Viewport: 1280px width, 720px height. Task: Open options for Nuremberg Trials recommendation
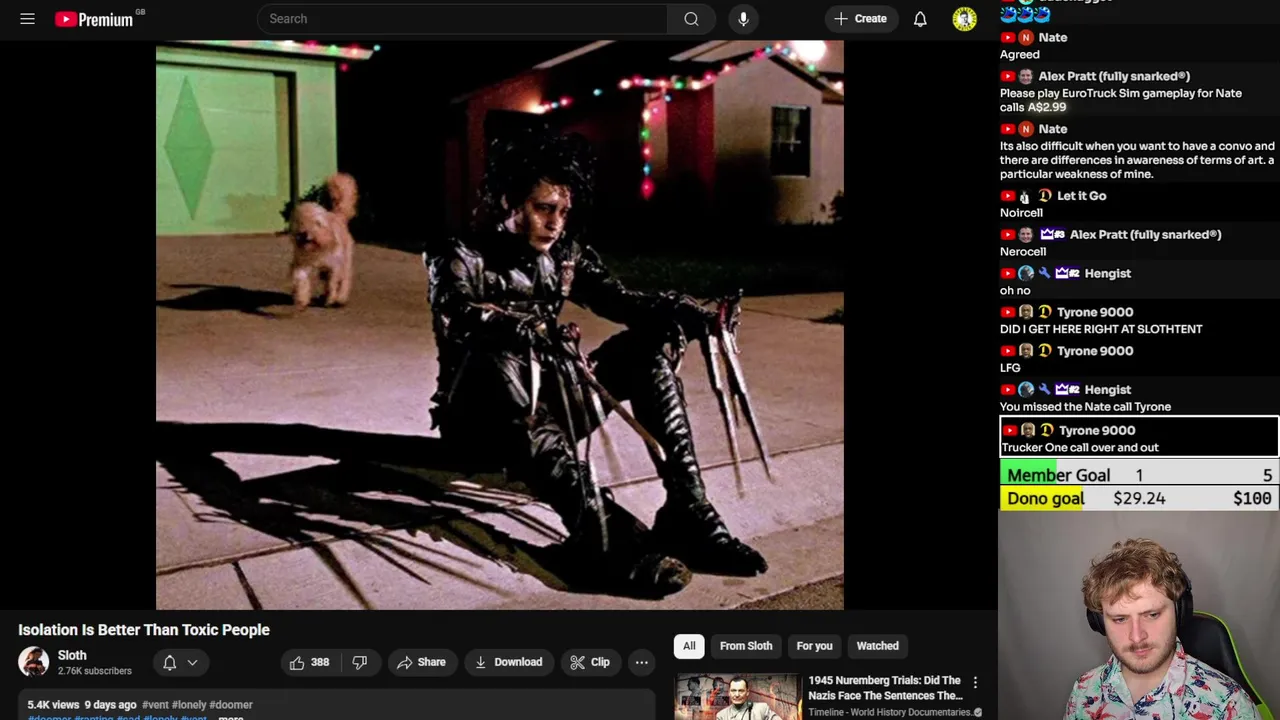975,683
